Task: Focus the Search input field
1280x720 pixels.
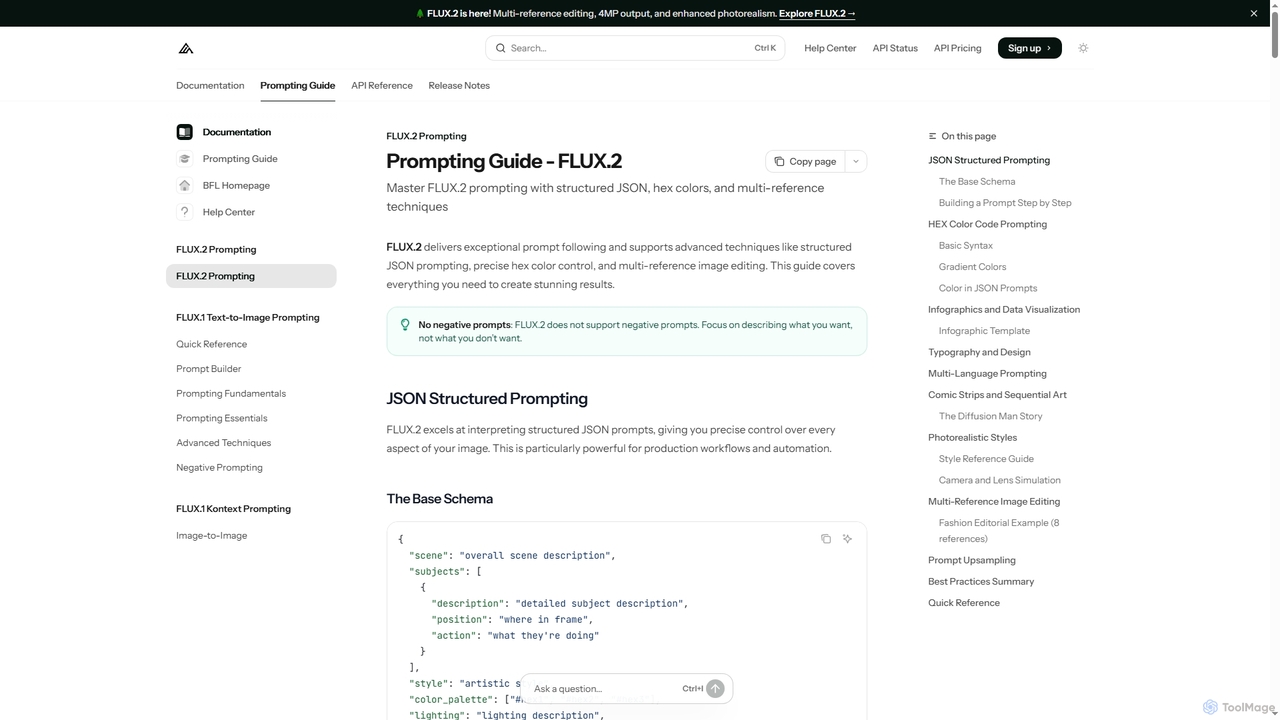Action: point(635,48)
